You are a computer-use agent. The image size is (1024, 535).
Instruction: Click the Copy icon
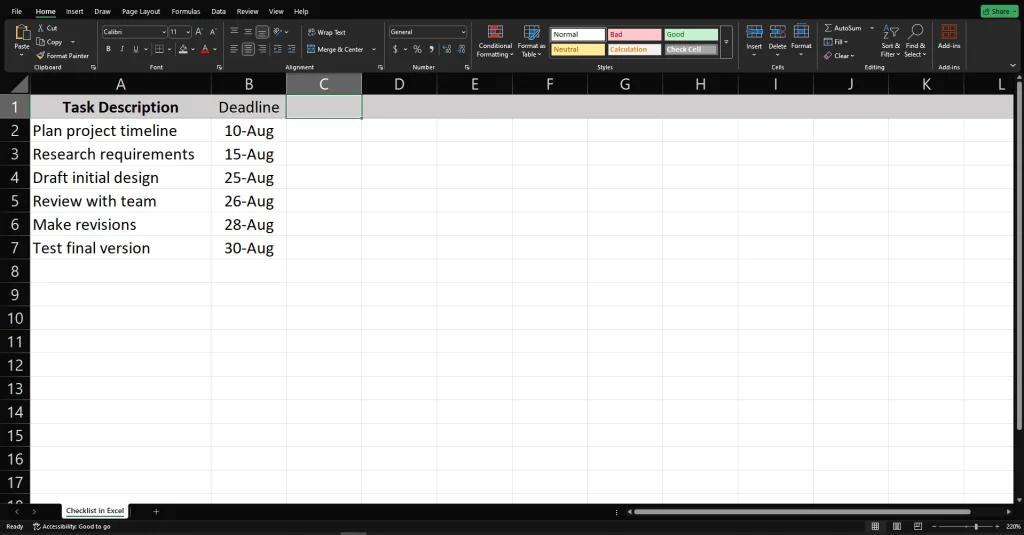pyautogui.click(x=40, y=42)
